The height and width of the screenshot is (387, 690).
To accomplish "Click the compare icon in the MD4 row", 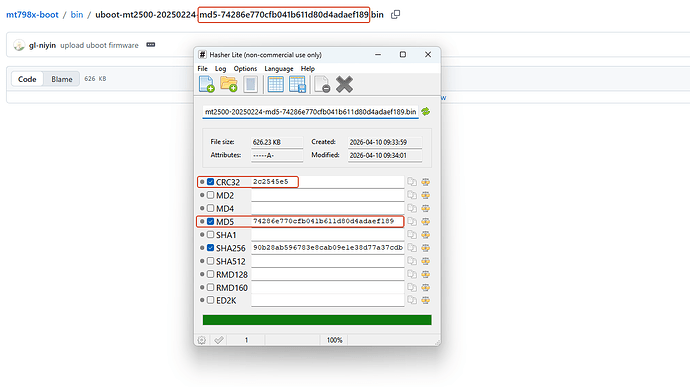I will (426, 208).
